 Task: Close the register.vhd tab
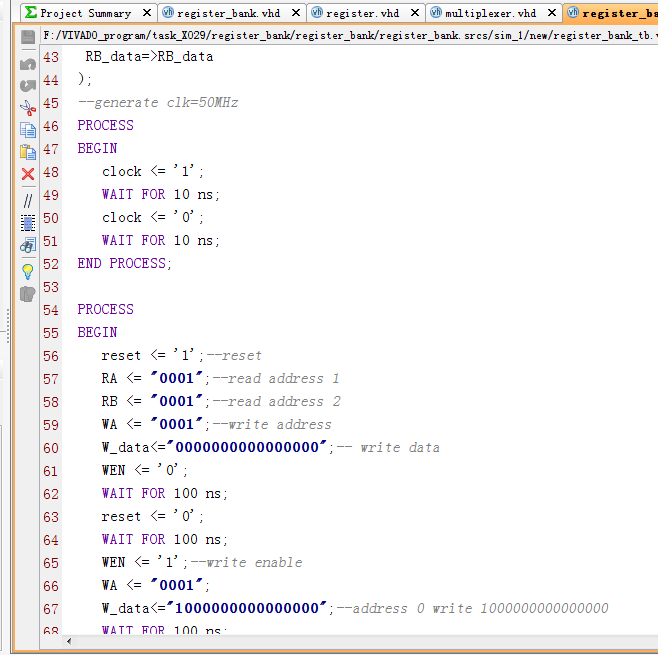point(415,13)
